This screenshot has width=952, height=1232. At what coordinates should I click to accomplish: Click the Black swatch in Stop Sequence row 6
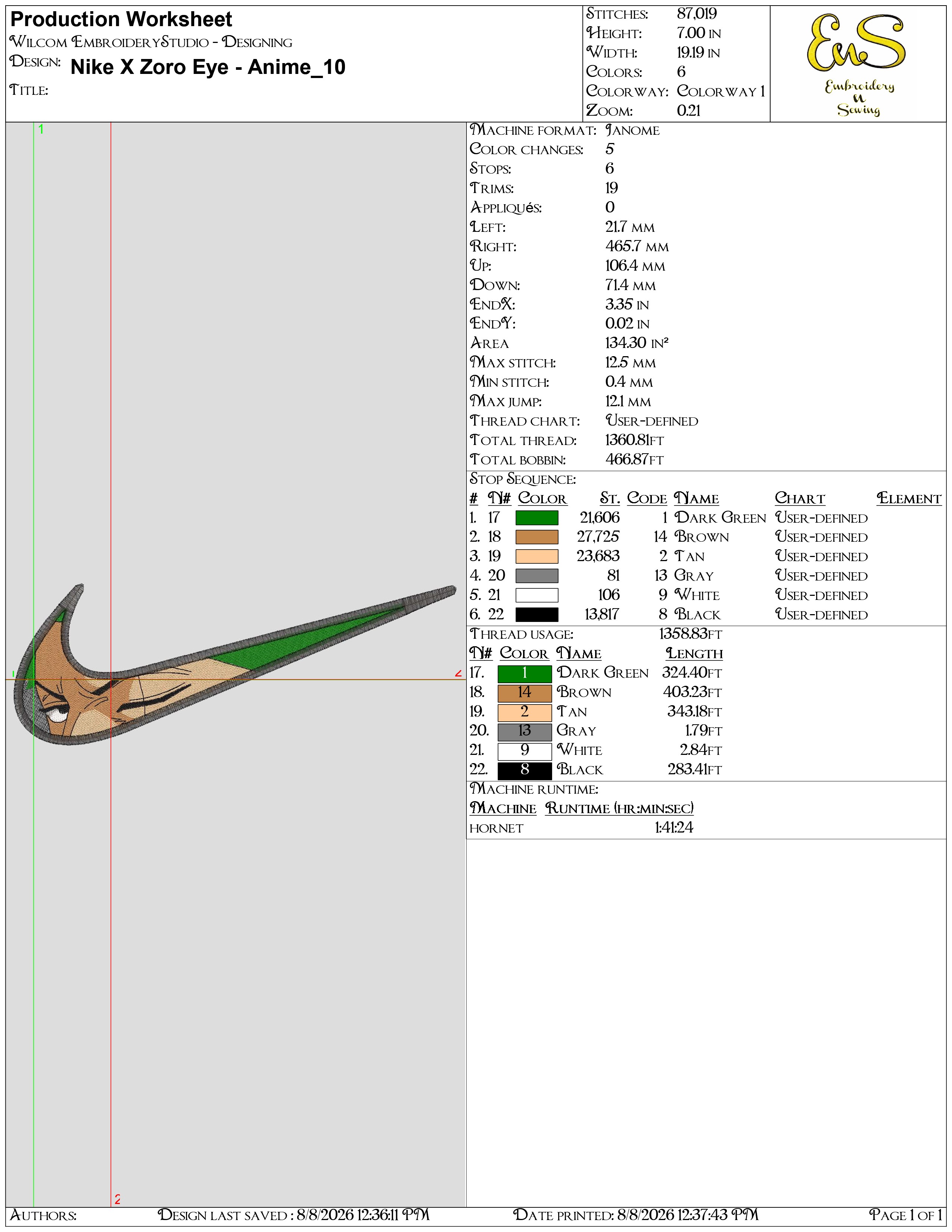(x=536, y=614)
